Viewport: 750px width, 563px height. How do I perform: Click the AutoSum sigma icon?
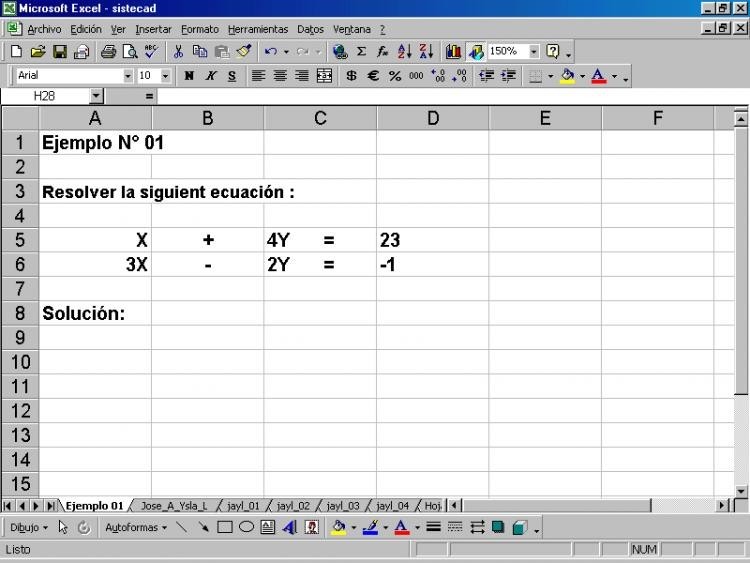[x=361, y=51]
